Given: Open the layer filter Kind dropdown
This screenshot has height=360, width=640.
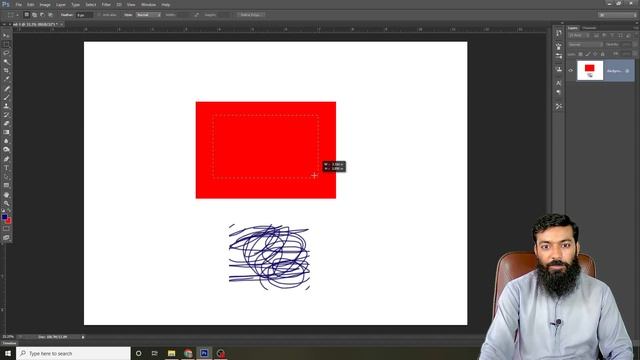Looking at the screenshot, I should 579,36.
